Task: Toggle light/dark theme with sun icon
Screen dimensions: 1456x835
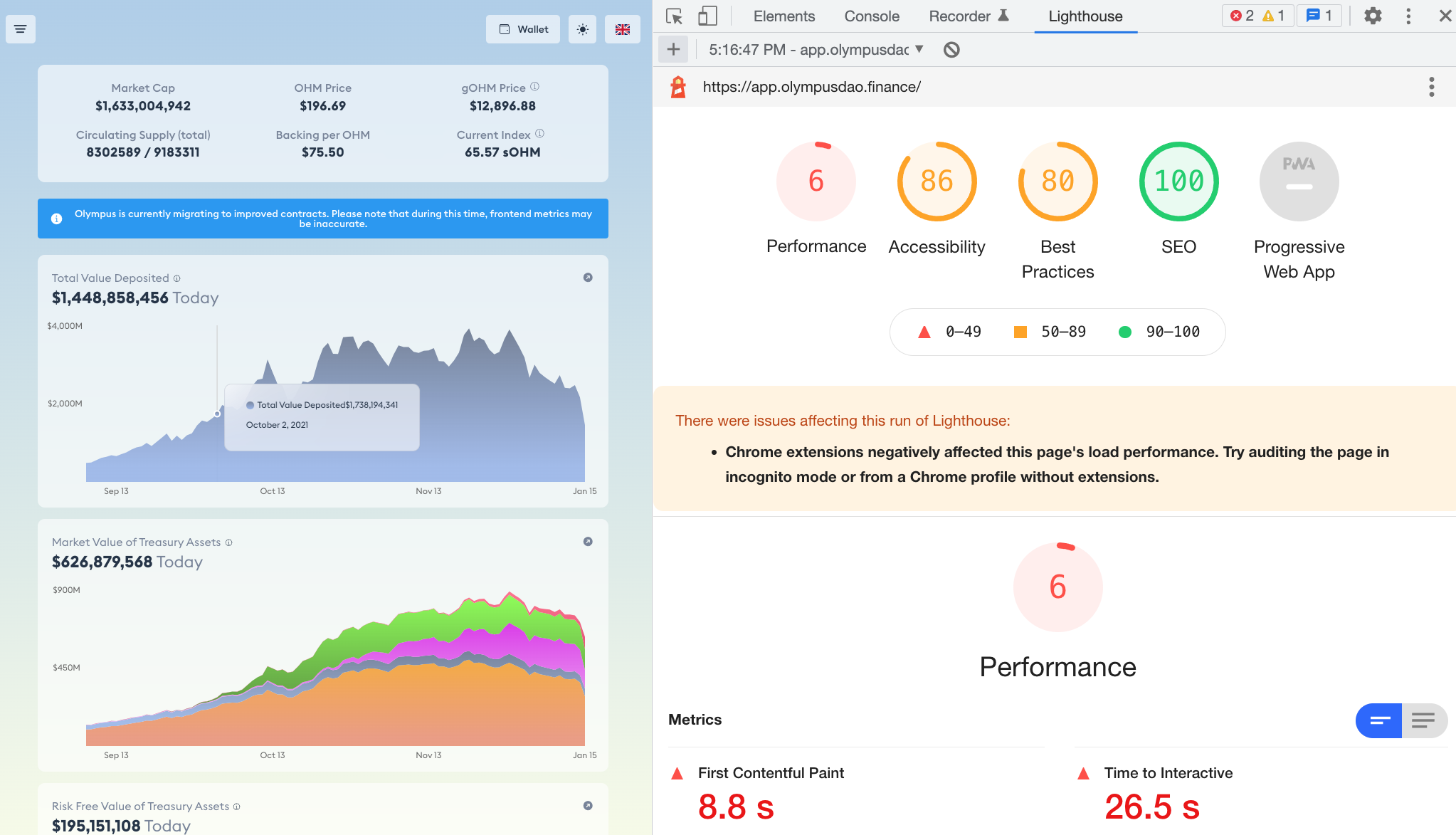Action: click(582, 29)
